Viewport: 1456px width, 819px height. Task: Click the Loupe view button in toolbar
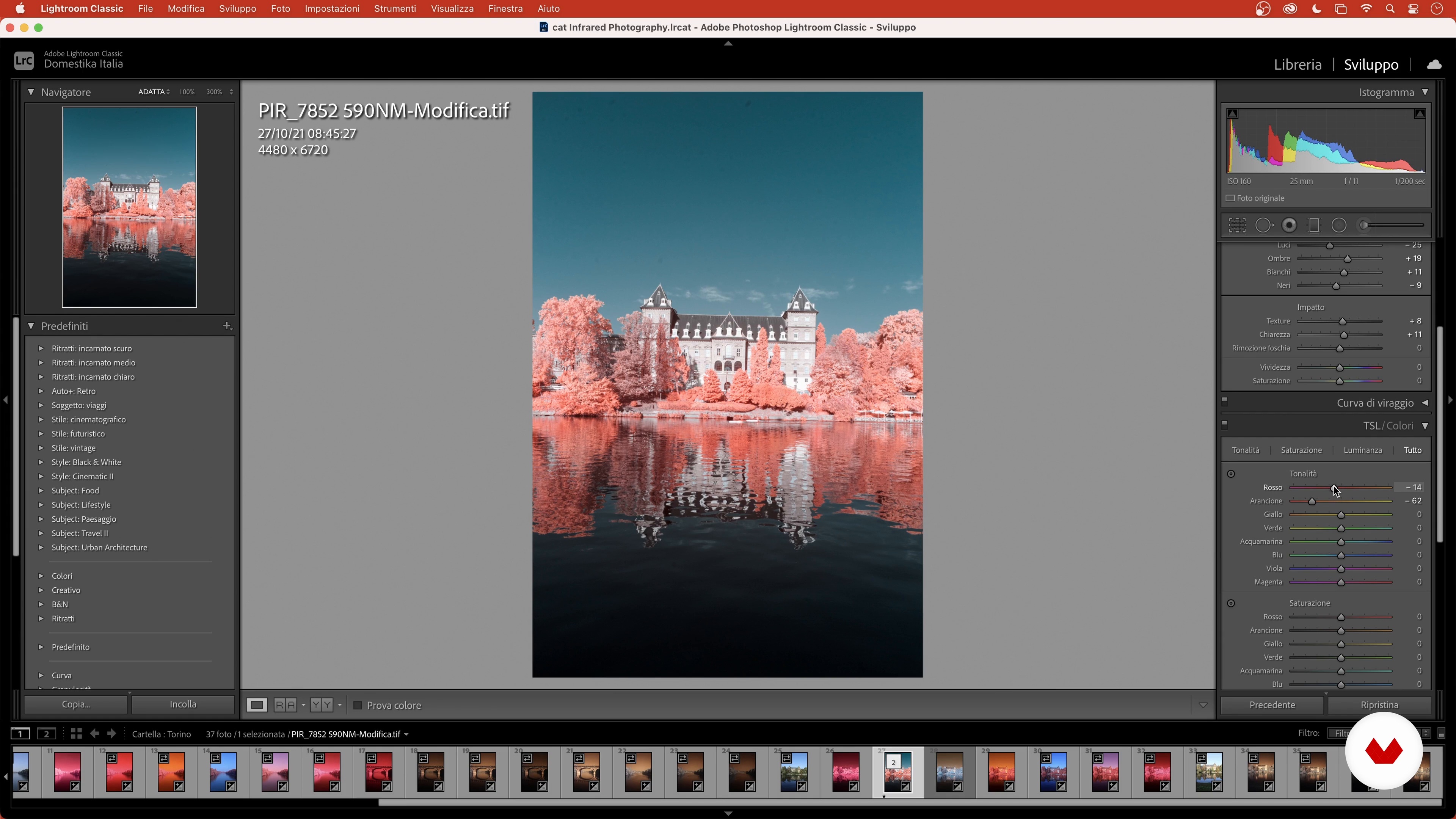pos(257,705)
